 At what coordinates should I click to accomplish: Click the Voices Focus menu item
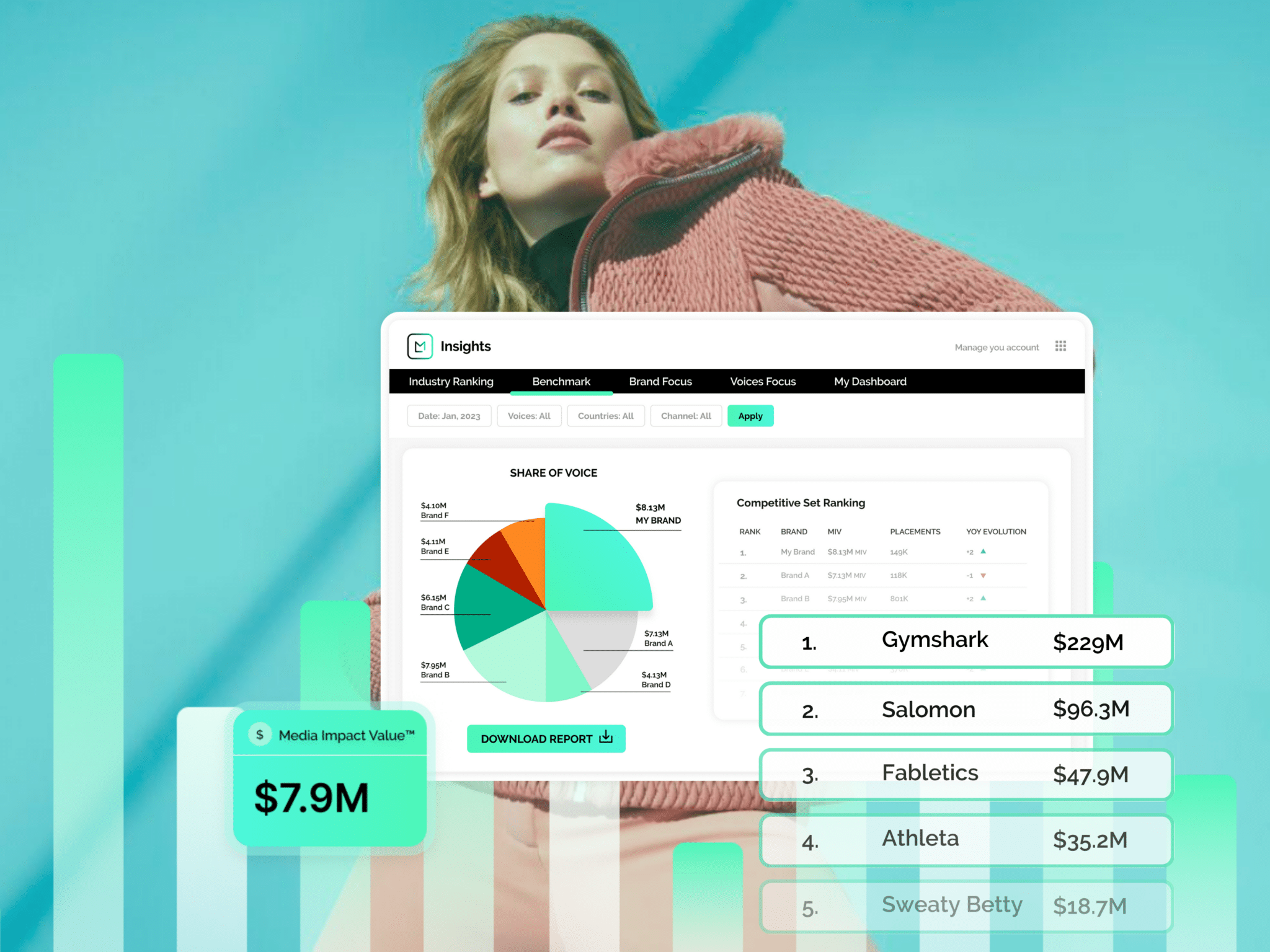pyautogui.click(x=762, y=382)
